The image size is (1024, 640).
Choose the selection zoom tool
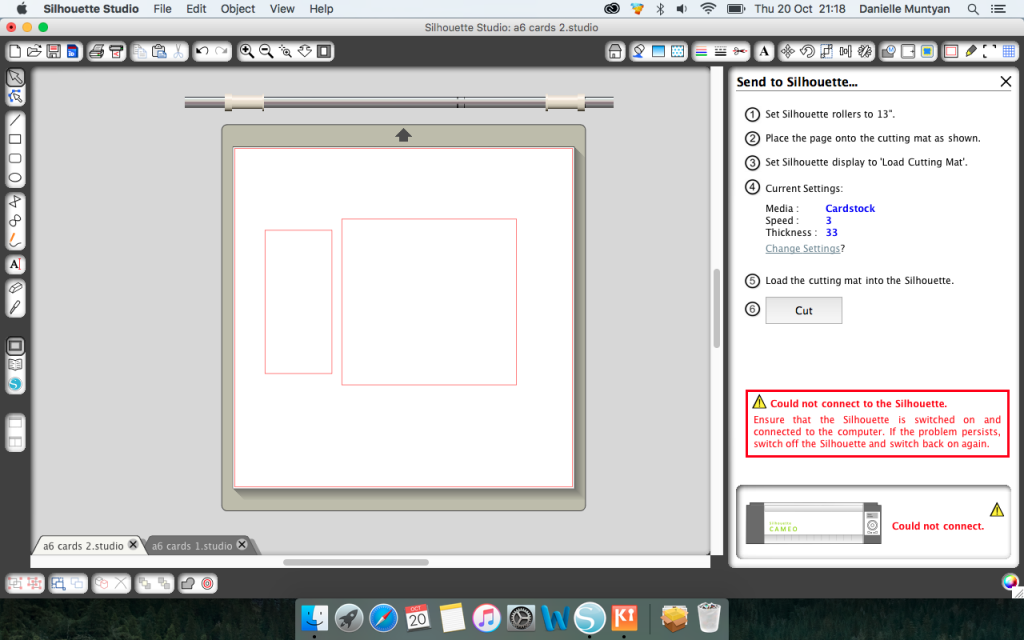[x=285, y=51]
